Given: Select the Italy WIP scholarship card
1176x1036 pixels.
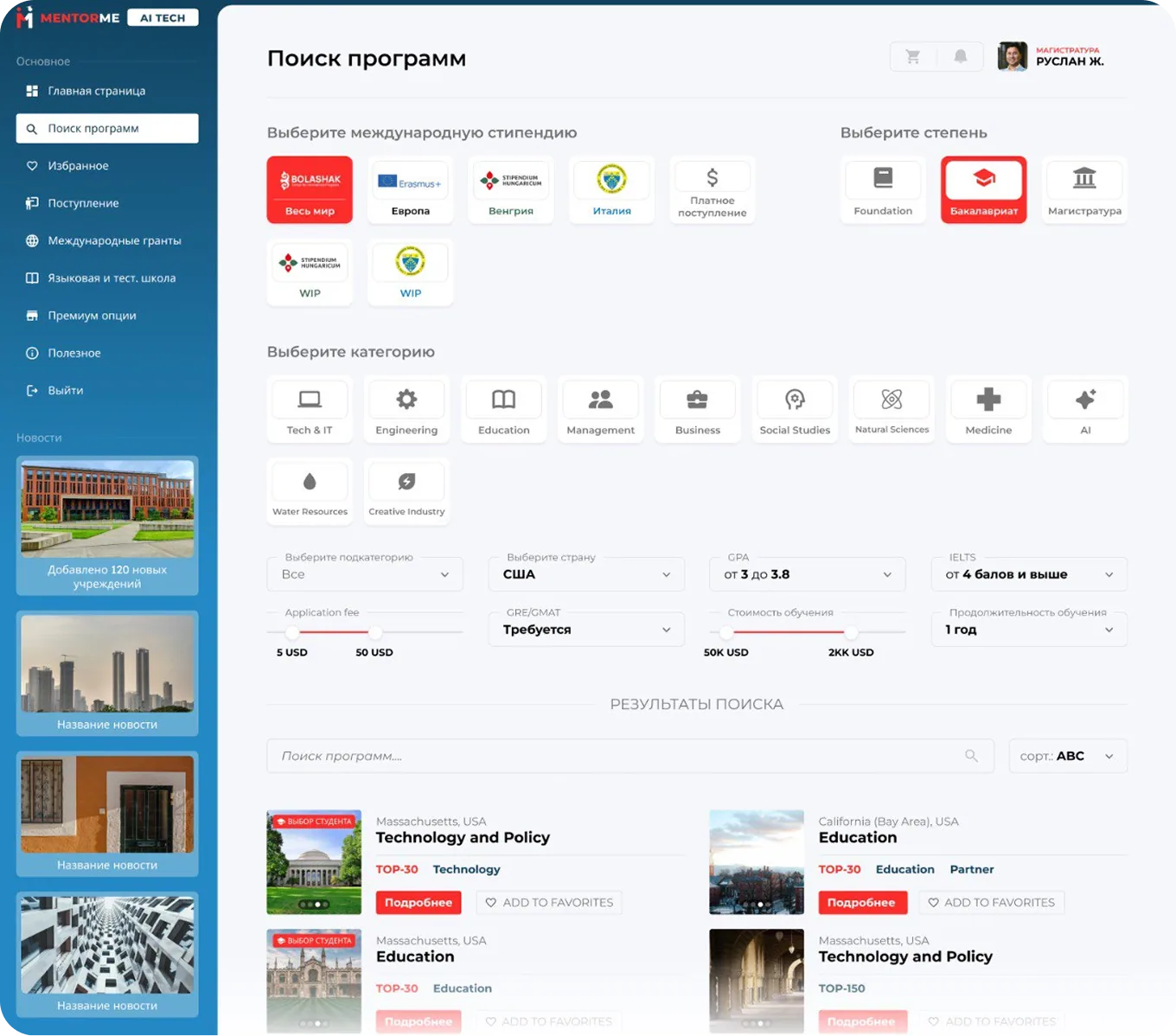Looking at the screenshot, I should (x=411, y=272).
